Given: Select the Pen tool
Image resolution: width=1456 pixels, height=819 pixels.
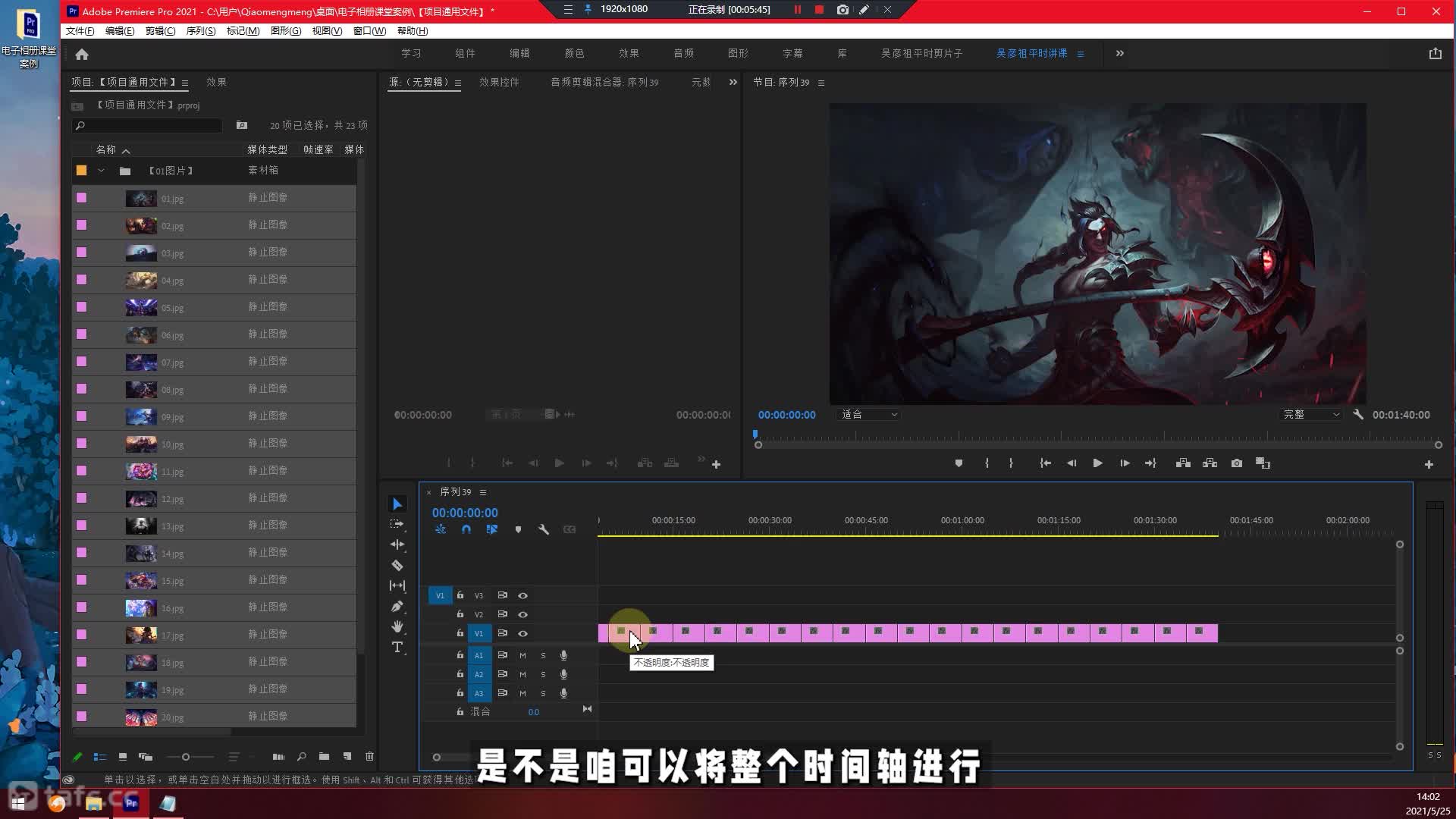Looking at the screenshot, I should [x=397, y=606].
